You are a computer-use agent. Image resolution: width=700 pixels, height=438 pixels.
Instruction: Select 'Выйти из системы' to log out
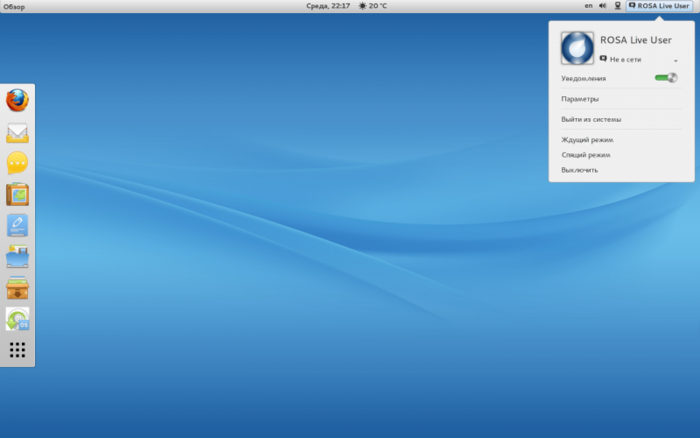click(592, 119)
